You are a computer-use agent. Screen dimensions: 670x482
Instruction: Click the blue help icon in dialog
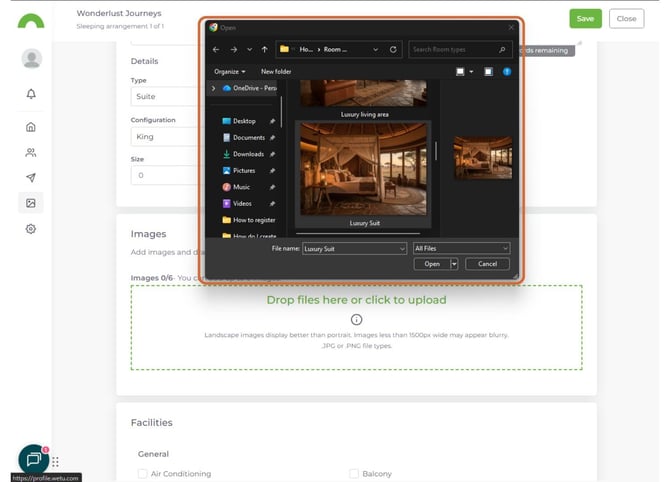[x=507, y=72]
